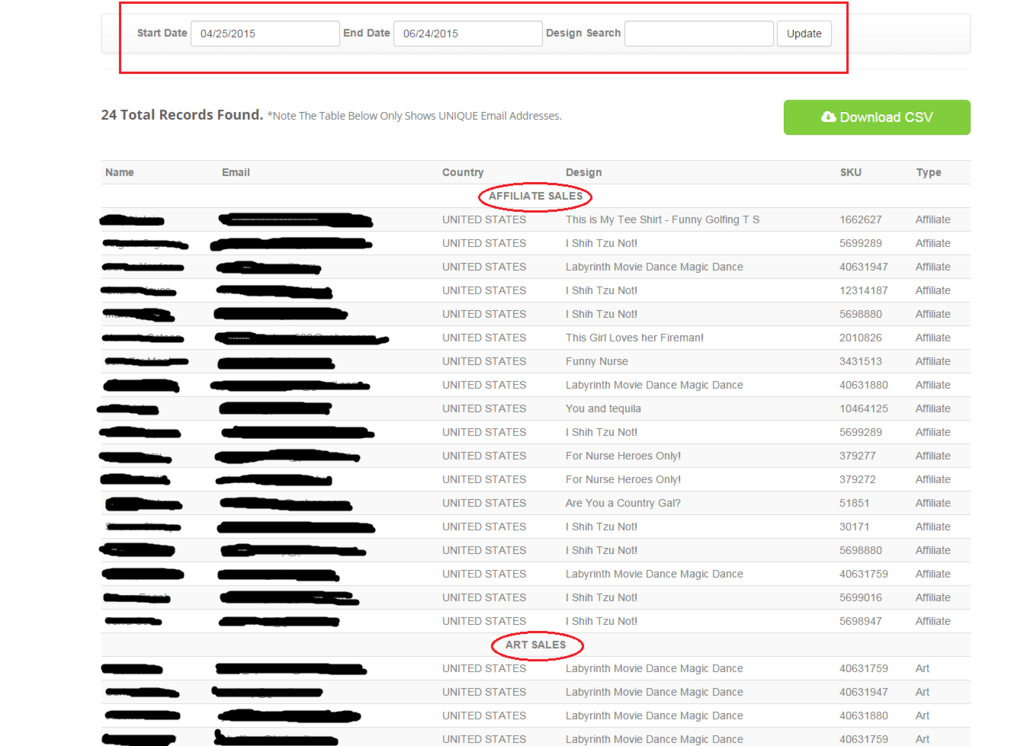This screenshot has height=746, width=1024.
Task: Click the Start Date input field
Action: pyautogui.click(x=265, y=34)
